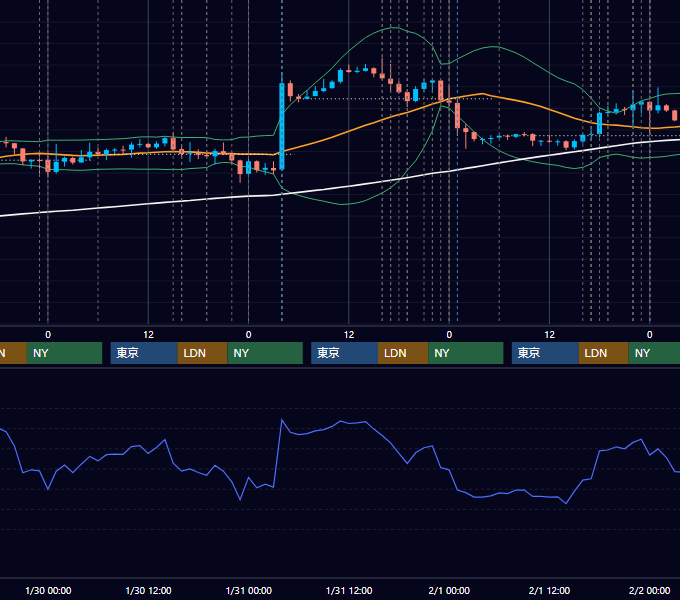Click the 2/1 12:00 date label
Viewport: 680px width, 600px height.
pos(549,590)
